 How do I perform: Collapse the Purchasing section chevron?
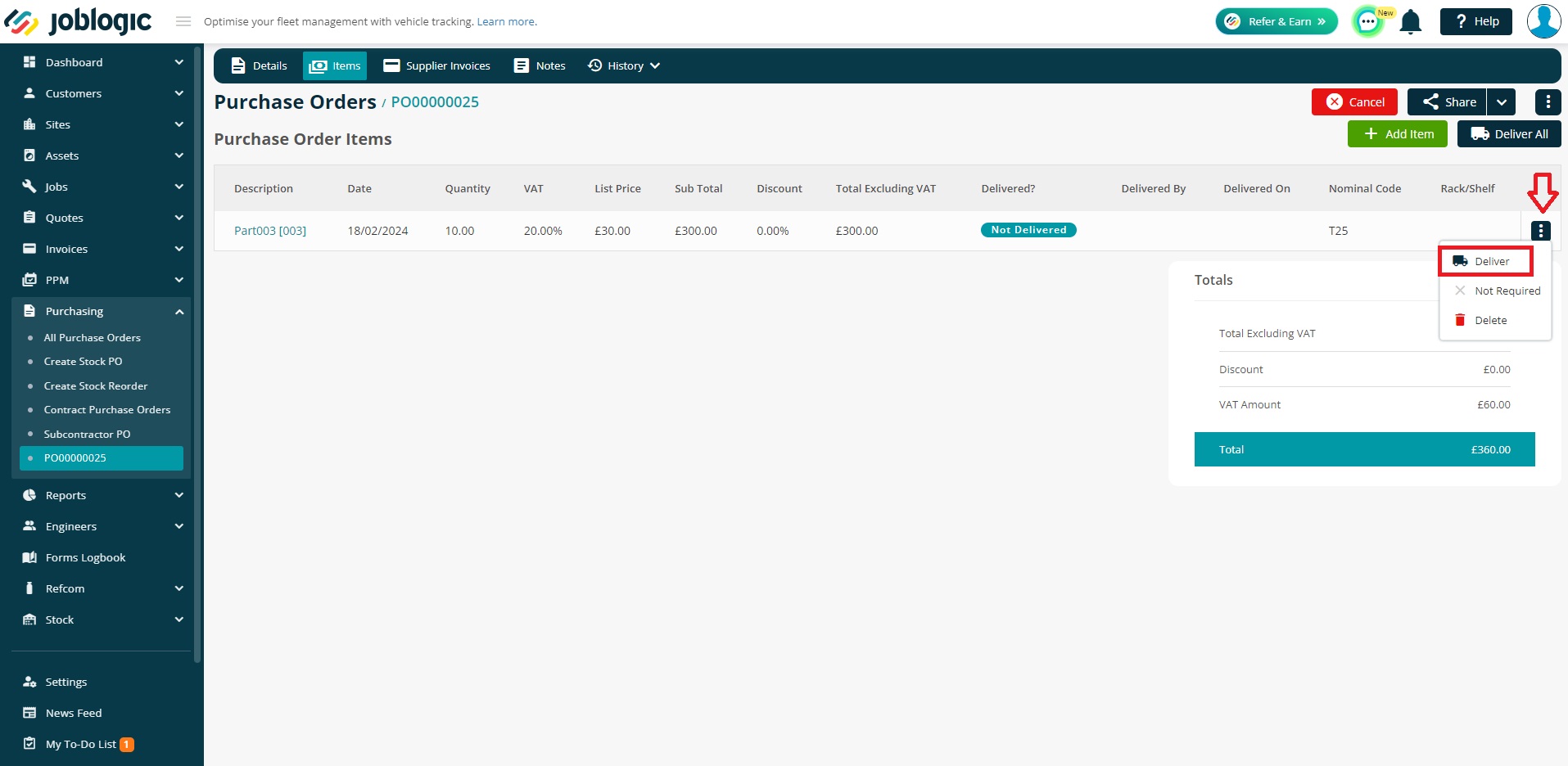[178, 311]
